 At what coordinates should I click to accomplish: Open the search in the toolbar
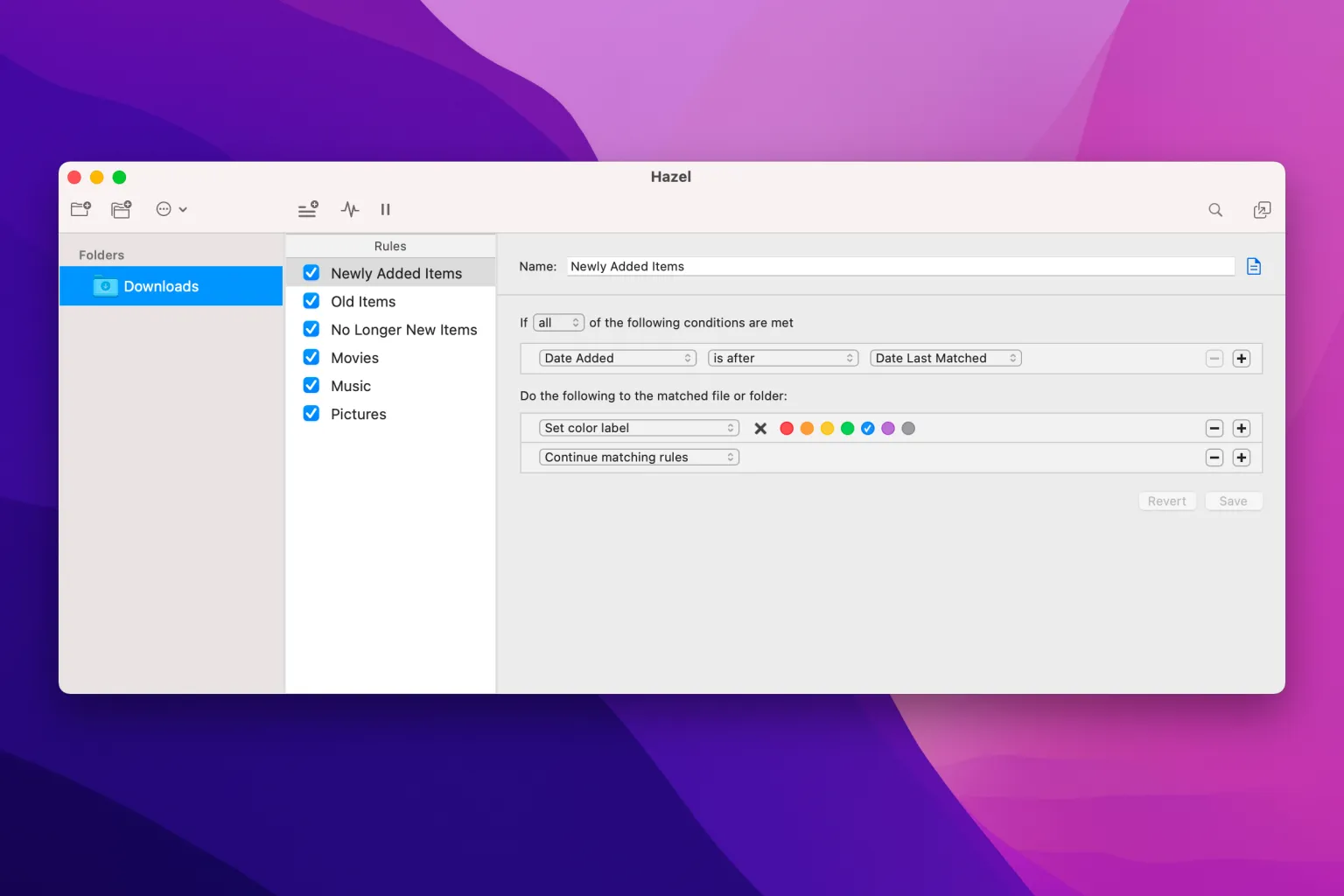(1215, 210)
